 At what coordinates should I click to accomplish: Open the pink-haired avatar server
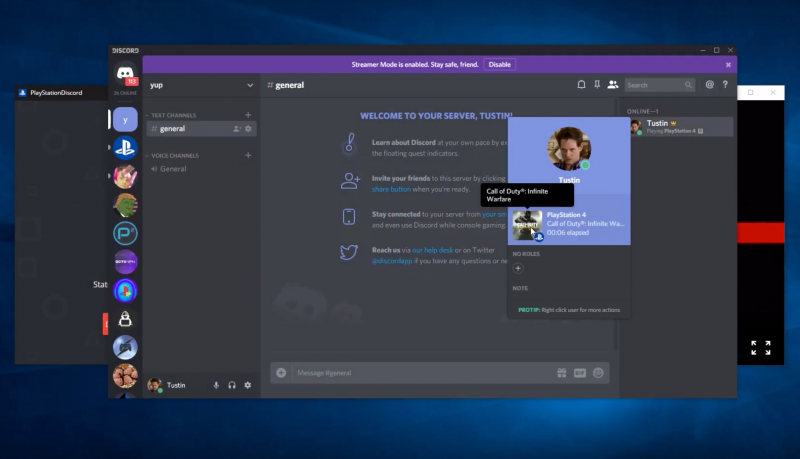pyautogui.click(x=125, y=177)
